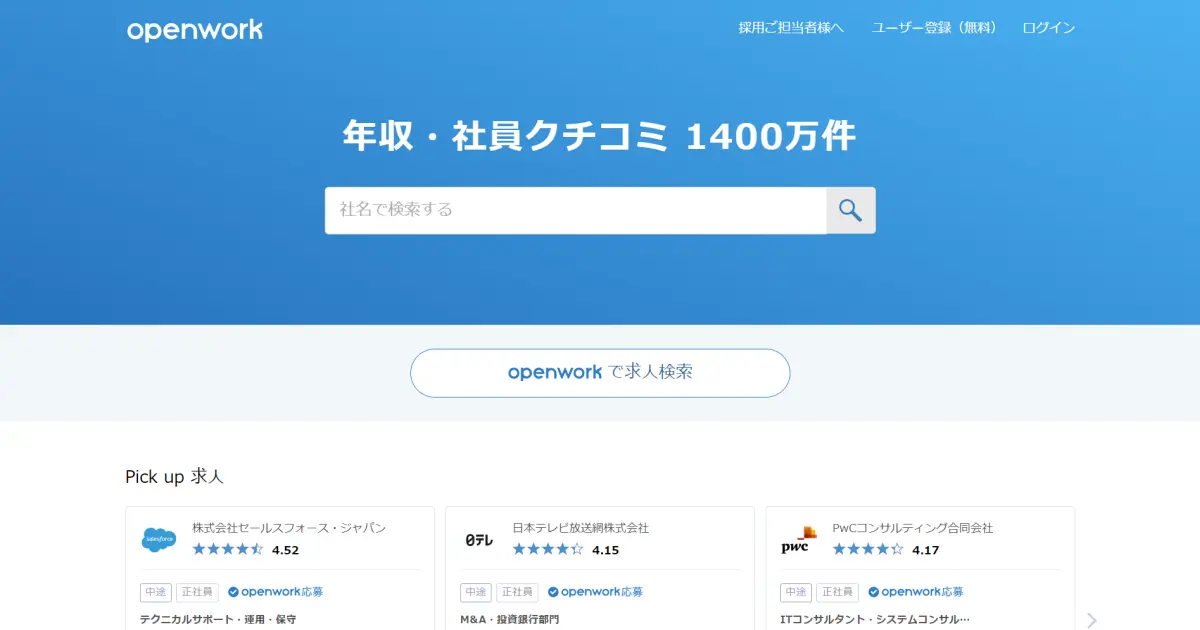Click 中途 tag on Salesforce card
The height and width of the screenshot is (630, 1200).
pos(156,592)
